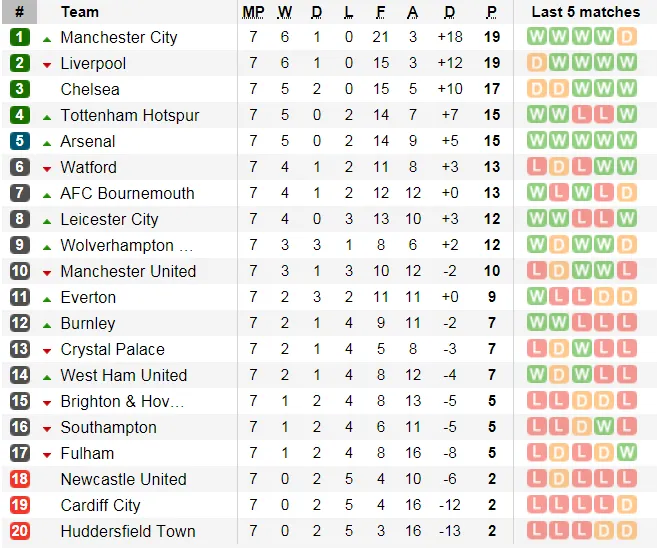The height and width of the screenshot is (548, 657).
Task: Click the red down arrow beside Southampton
Action: coord(47,428)
